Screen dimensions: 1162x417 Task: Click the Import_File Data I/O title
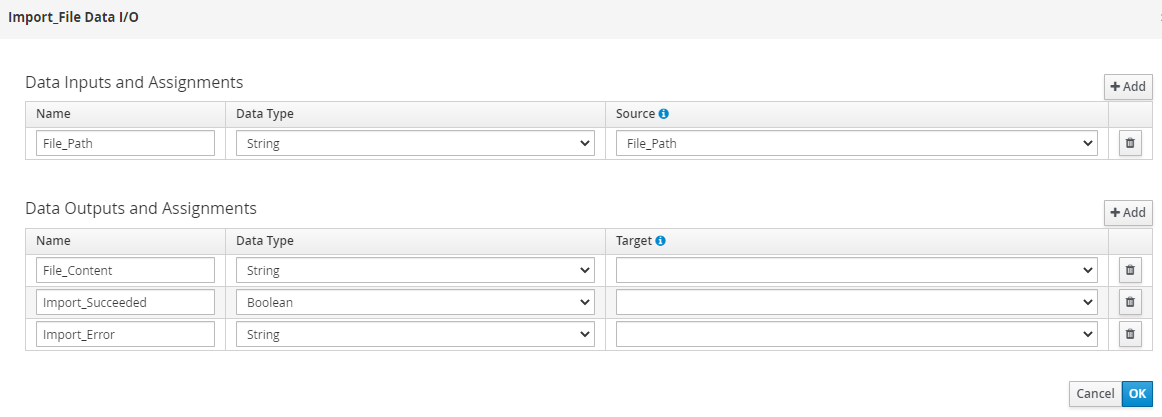click(x=73, y=17)
